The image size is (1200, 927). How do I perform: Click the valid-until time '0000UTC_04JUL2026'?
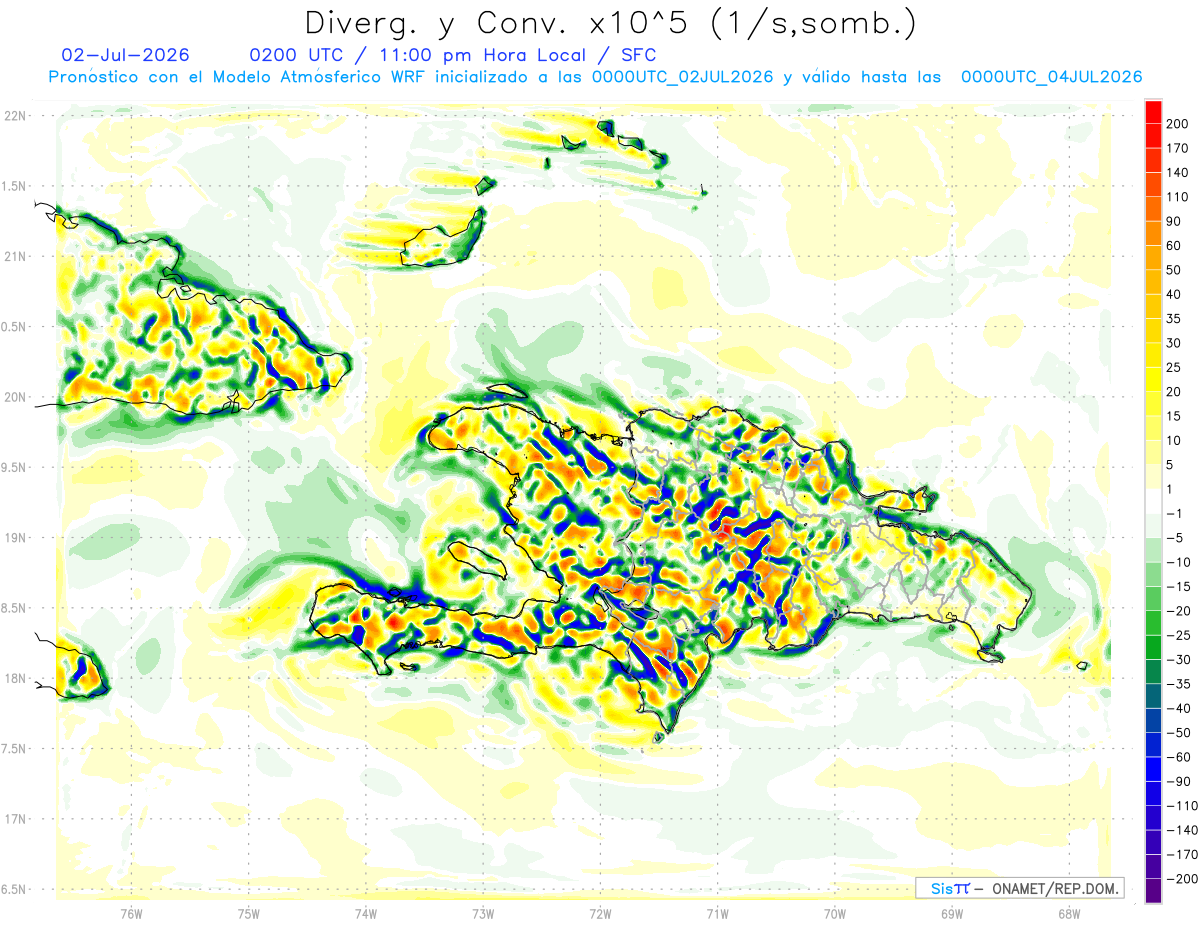1052,77
